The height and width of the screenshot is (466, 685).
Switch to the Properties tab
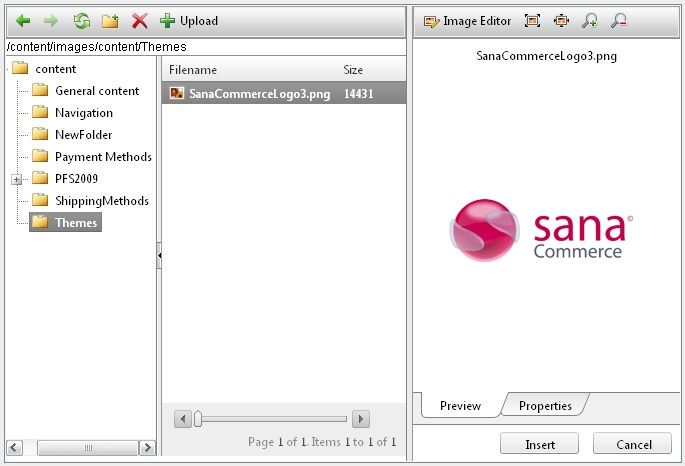[x=545, y=406]
